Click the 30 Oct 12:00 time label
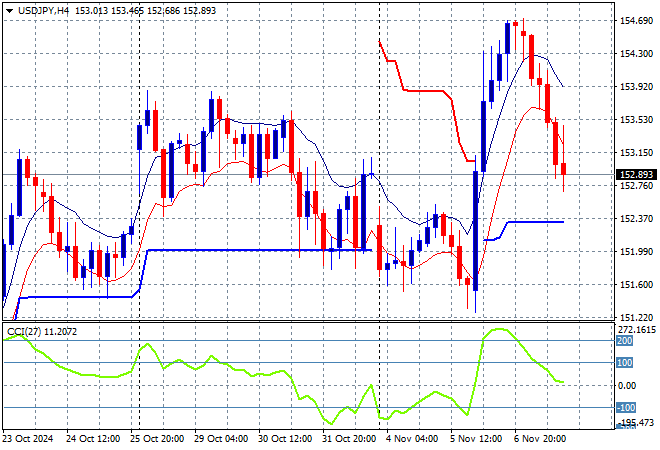 coord(285,439)
